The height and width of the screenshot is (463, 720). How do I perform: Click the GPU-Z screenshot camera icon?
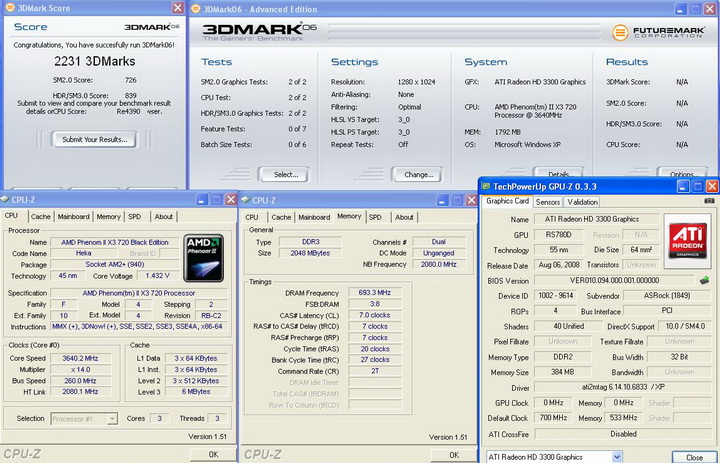tap(709, 201)
